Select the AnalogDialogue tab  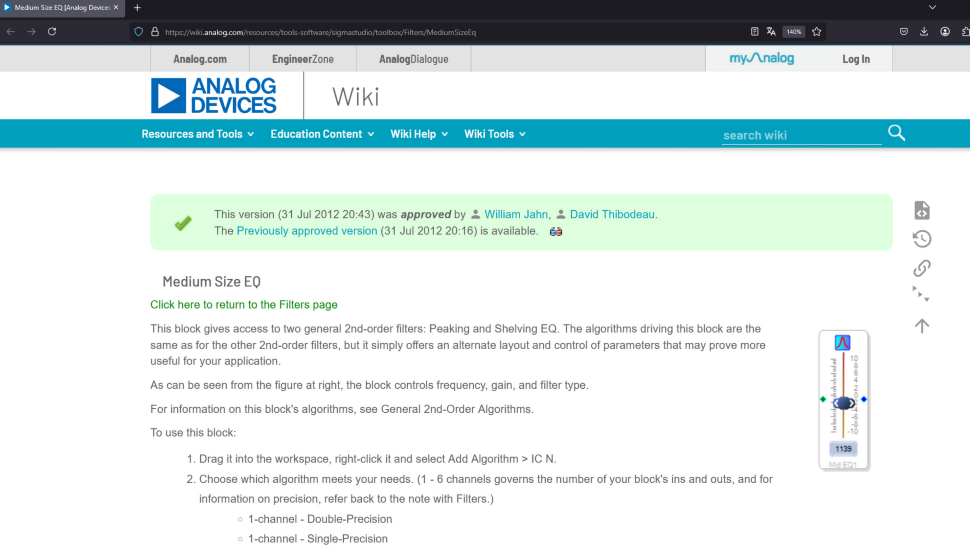pos(413,59)
